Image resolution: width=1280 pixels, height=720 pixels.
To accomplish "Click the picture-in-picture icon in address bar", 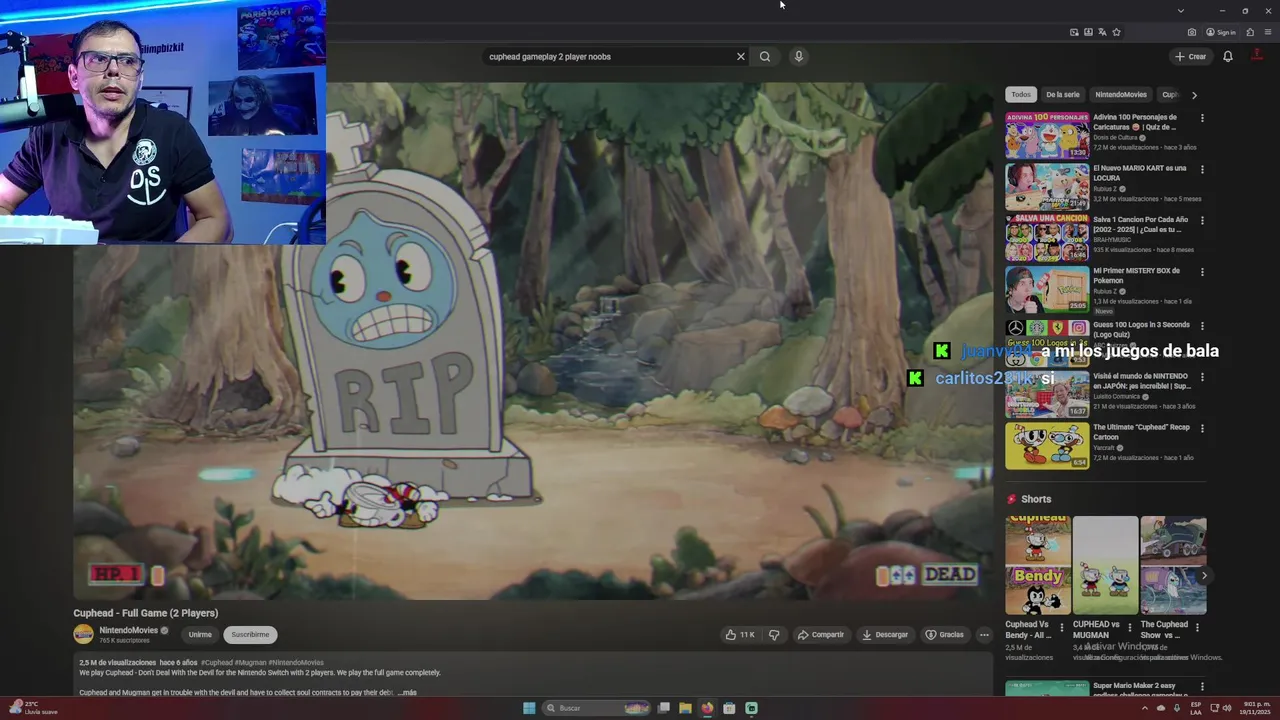I will coord(1074,32).
